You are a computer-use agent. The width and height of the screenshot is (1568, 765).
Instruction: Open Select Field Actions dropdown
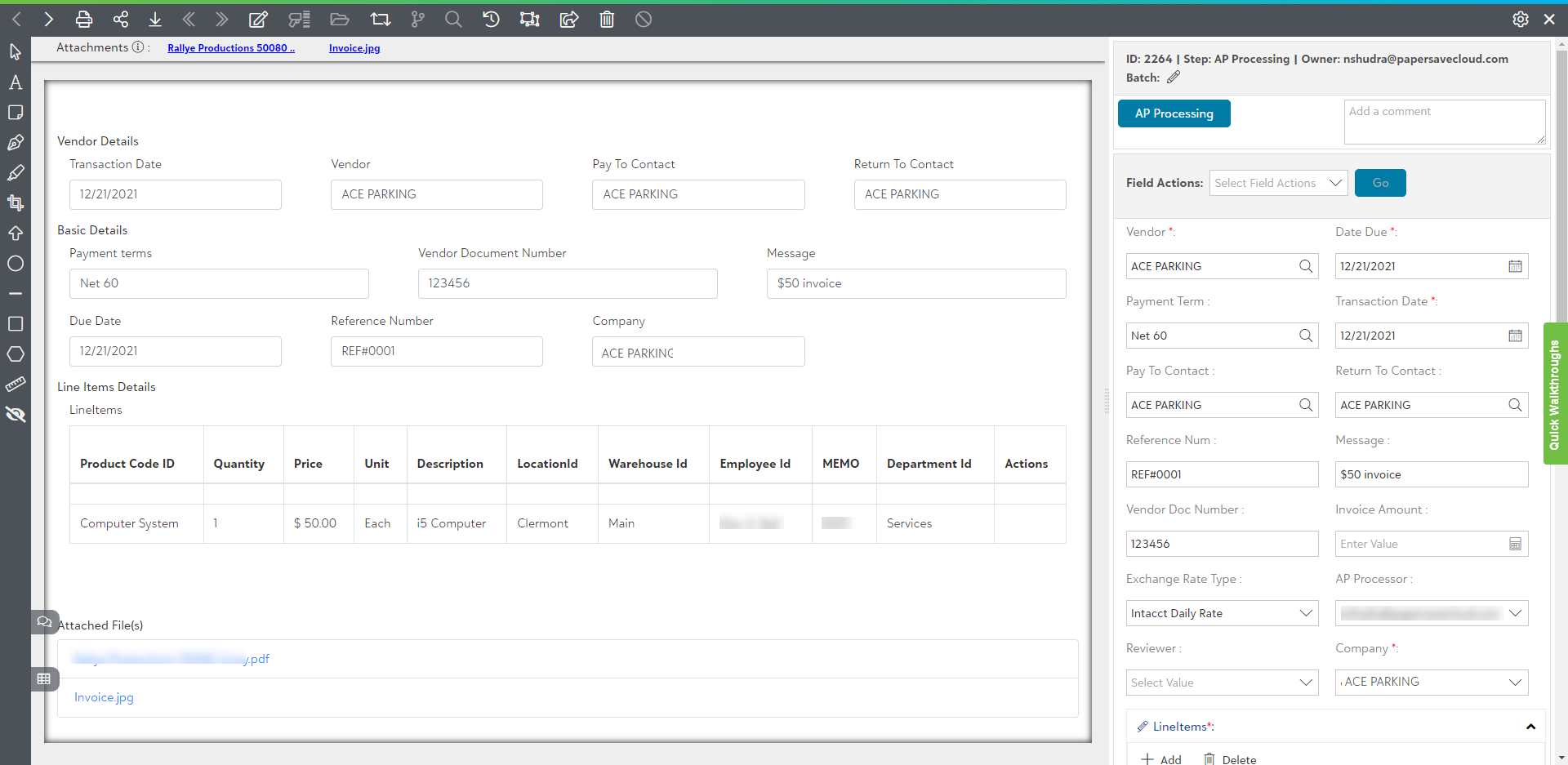(1278, 183)
